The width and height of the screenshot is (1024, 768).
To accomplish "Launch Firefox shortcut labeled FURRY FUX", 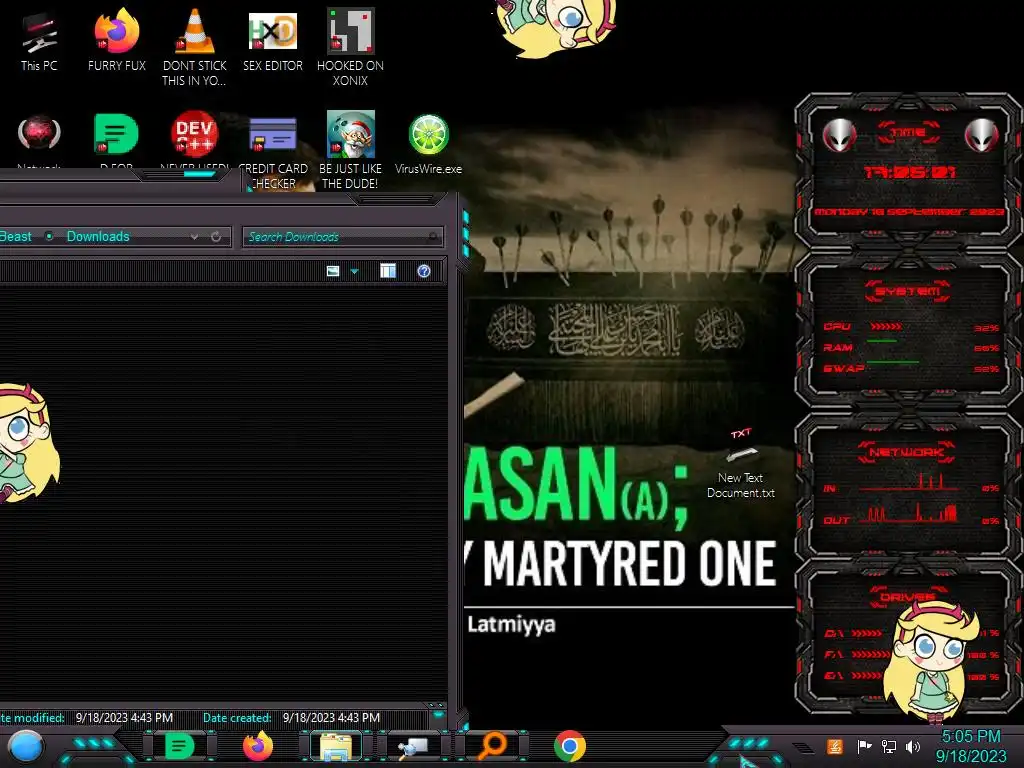I will click(117, 40).
